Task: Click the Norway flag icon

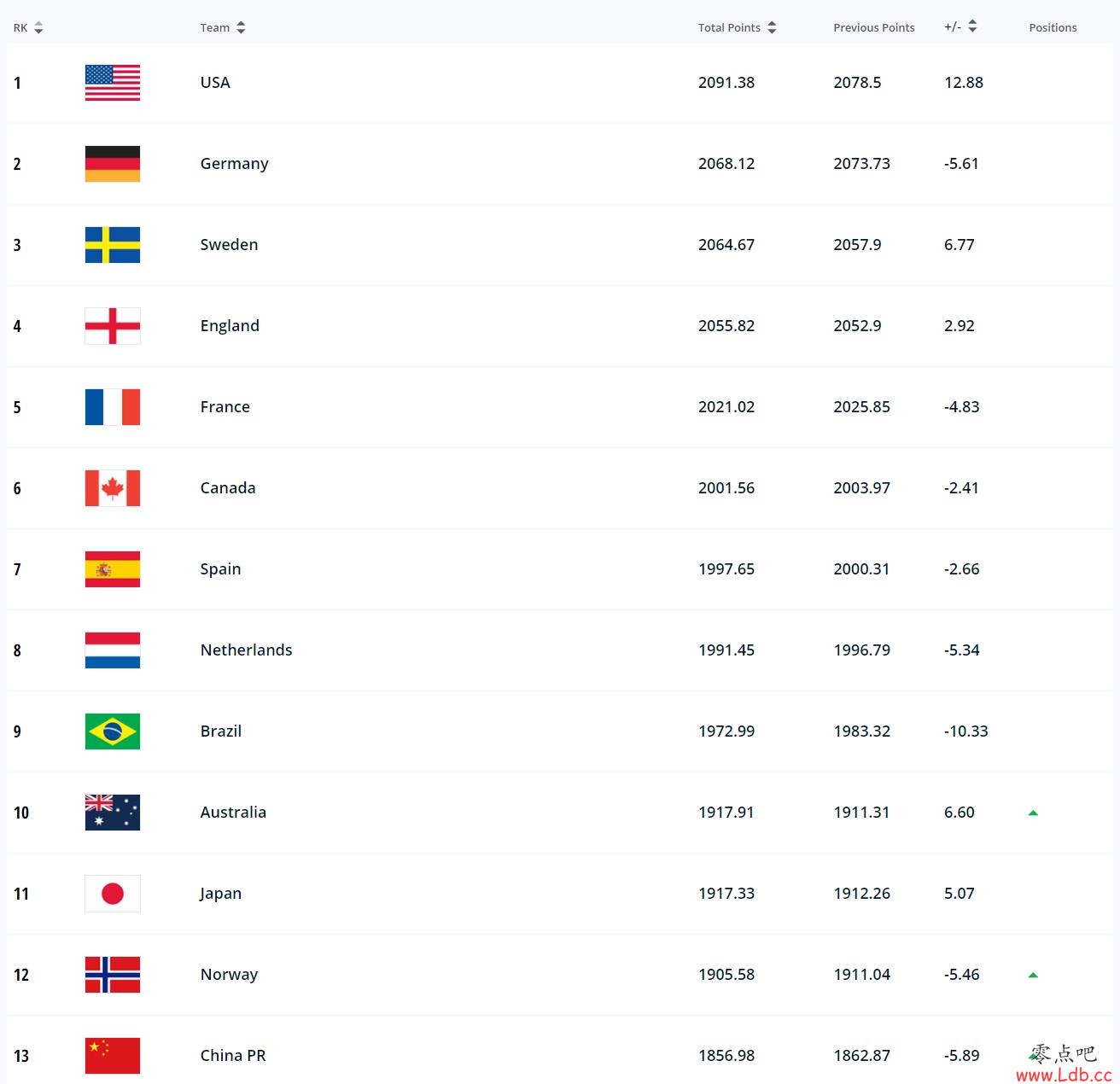Action: 113,975
